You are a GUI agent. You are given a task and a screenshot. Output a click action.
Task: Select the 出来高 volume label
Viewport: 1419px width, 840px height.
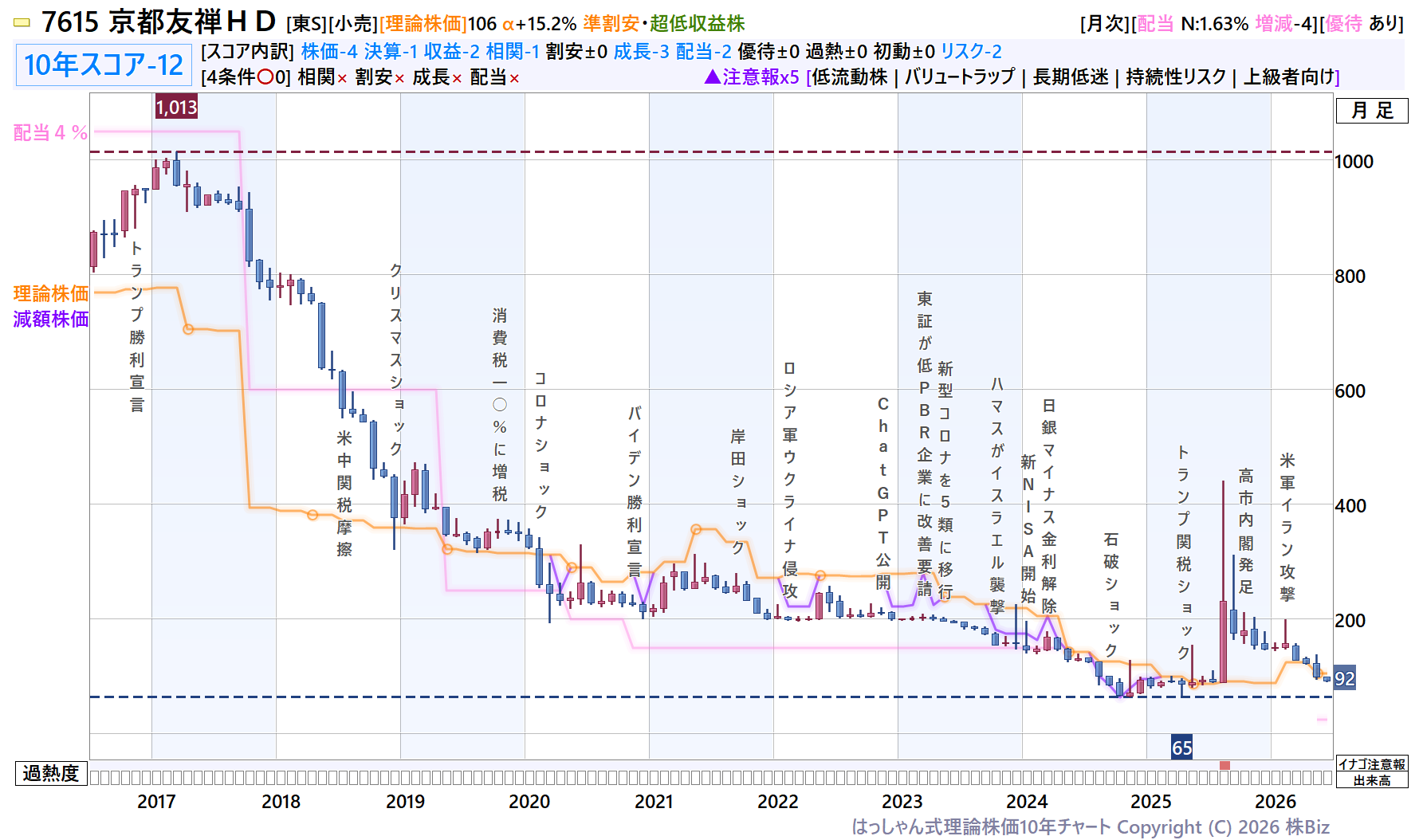click(1372, 780)
